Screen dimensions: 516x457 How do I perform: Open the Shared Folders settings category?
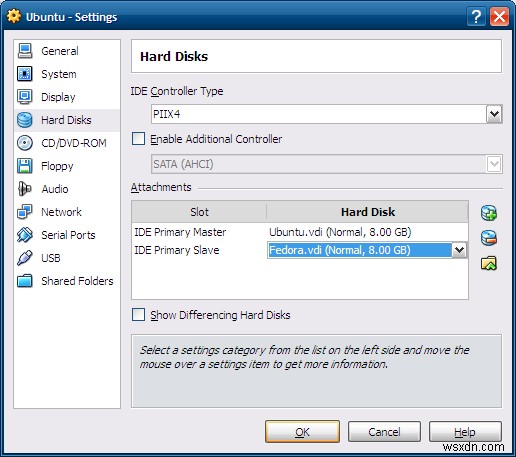coord(67,281)
